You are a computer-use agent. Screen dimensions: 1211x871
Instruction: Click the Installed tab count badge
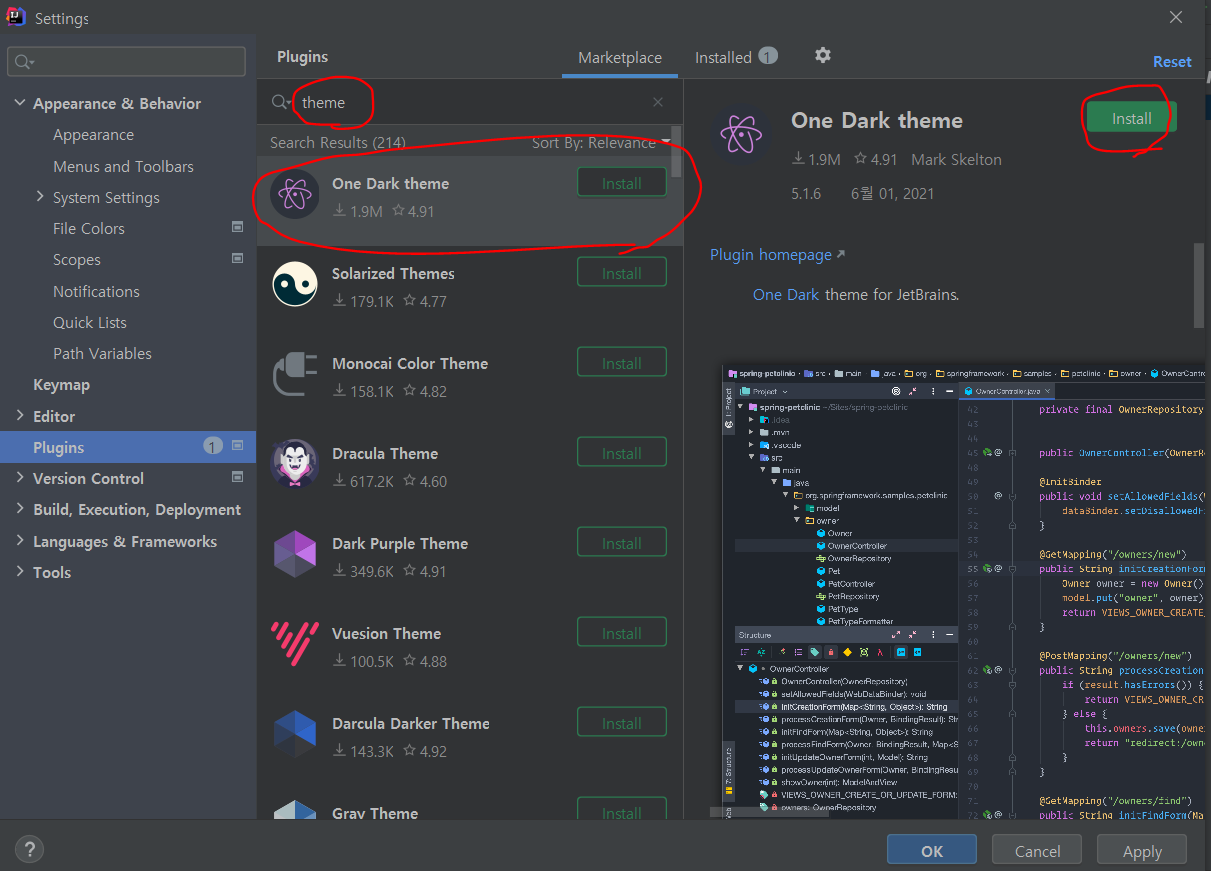click(768, 56)
